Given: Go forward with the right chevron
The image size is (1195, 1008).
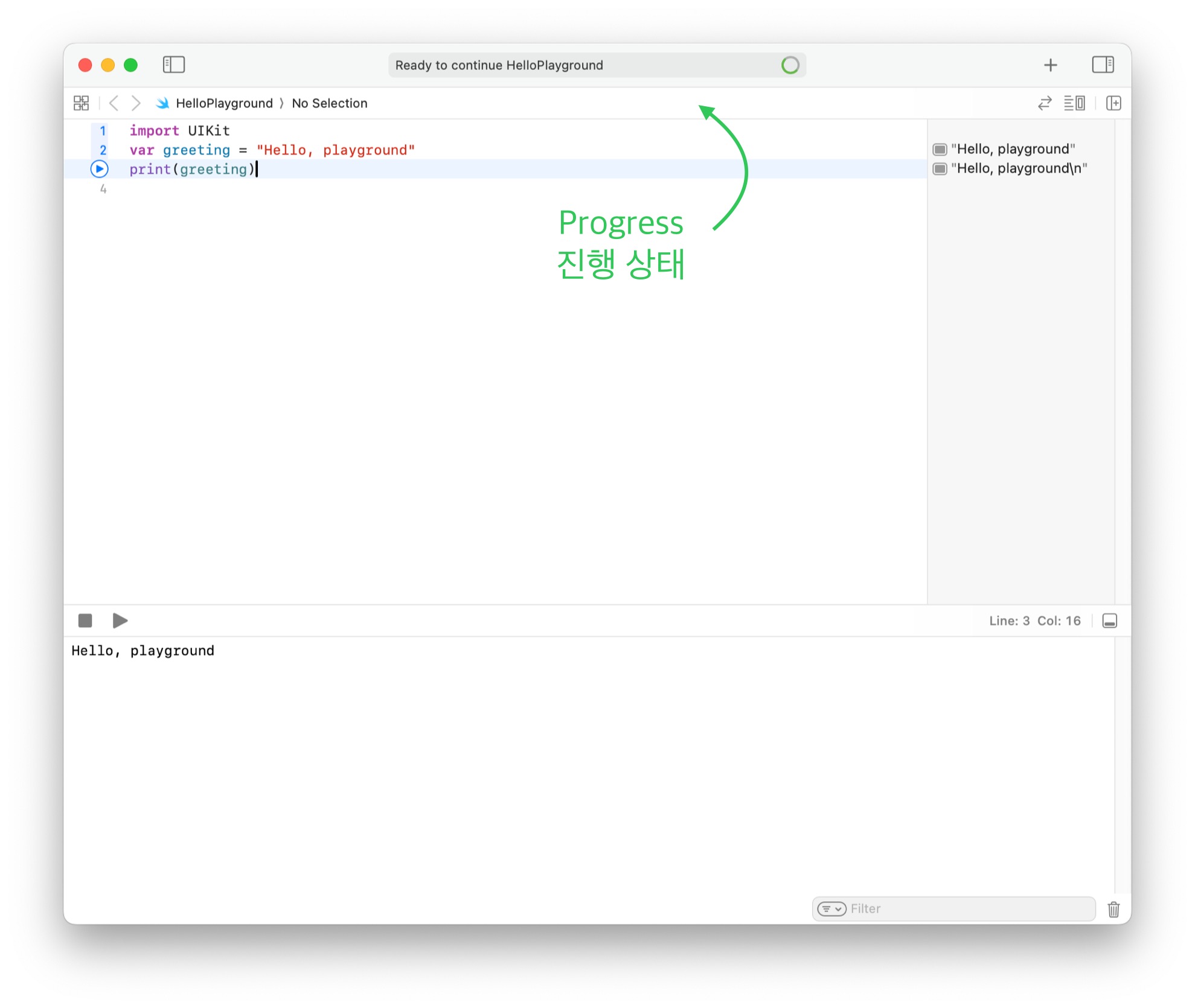Looking at the screenshot, I should click(136, 103).
